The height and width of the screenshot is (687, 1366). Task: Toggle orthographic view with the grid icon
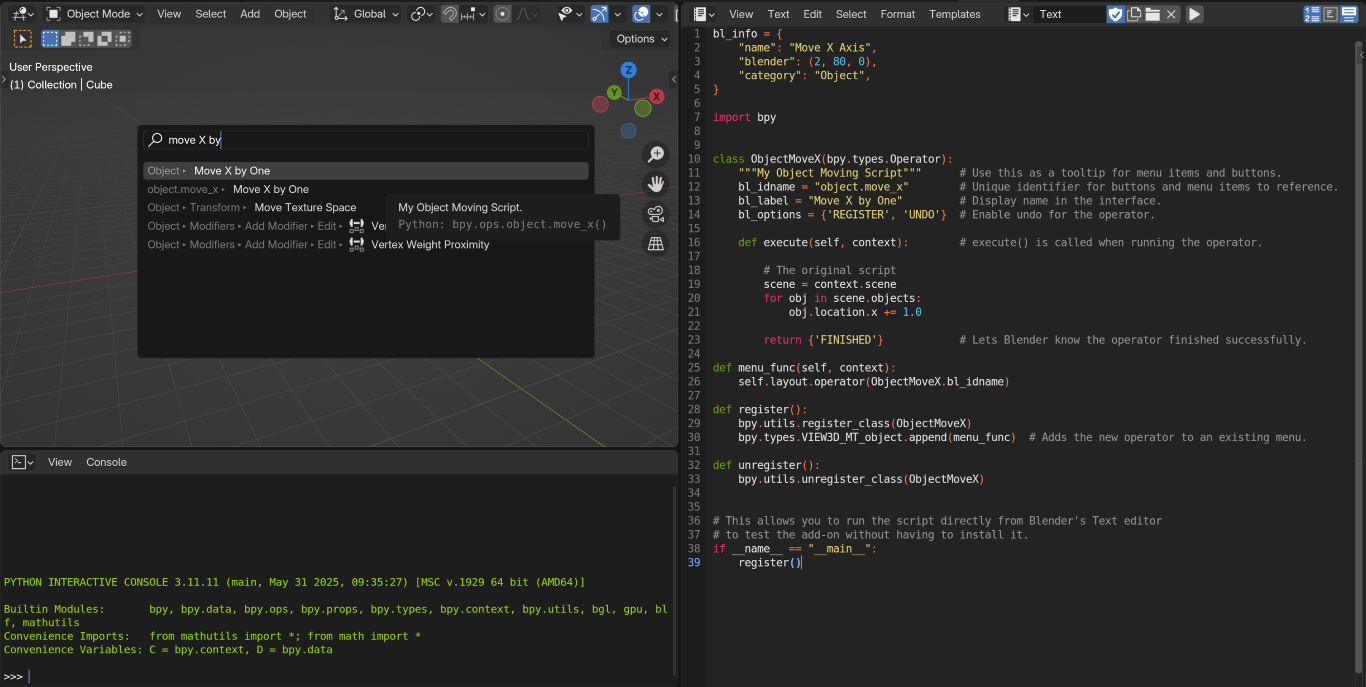click(655, 243)
